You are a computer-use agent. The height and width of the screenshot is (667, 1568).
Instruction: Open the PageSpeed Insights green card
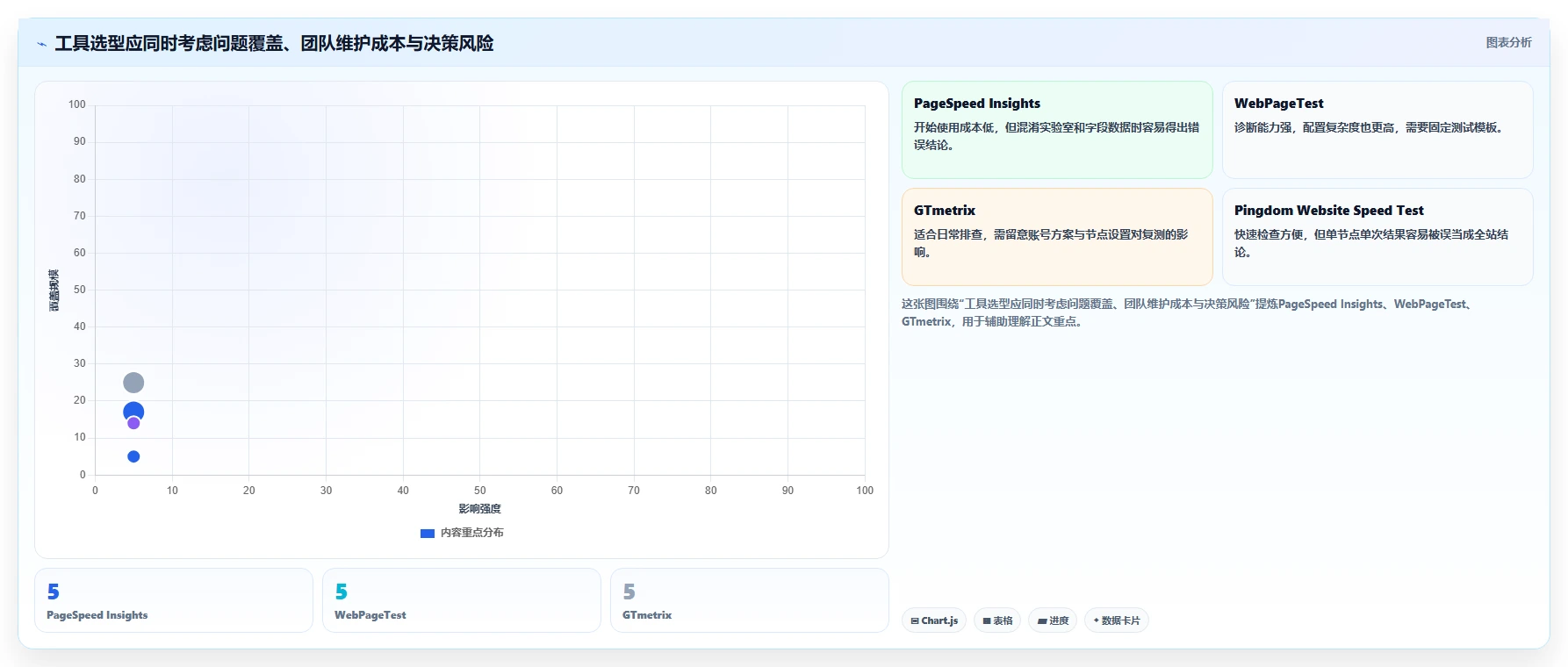[1057, 130]
